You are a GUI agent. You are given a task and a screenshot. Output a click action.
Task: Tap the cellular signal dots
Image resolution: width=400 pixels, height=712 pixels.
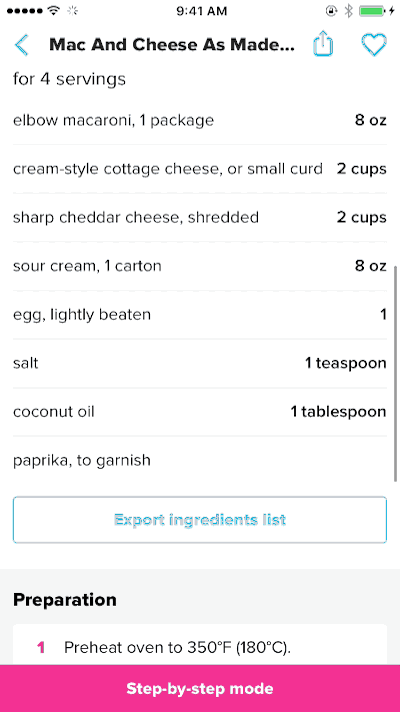(x=25, y=11)
